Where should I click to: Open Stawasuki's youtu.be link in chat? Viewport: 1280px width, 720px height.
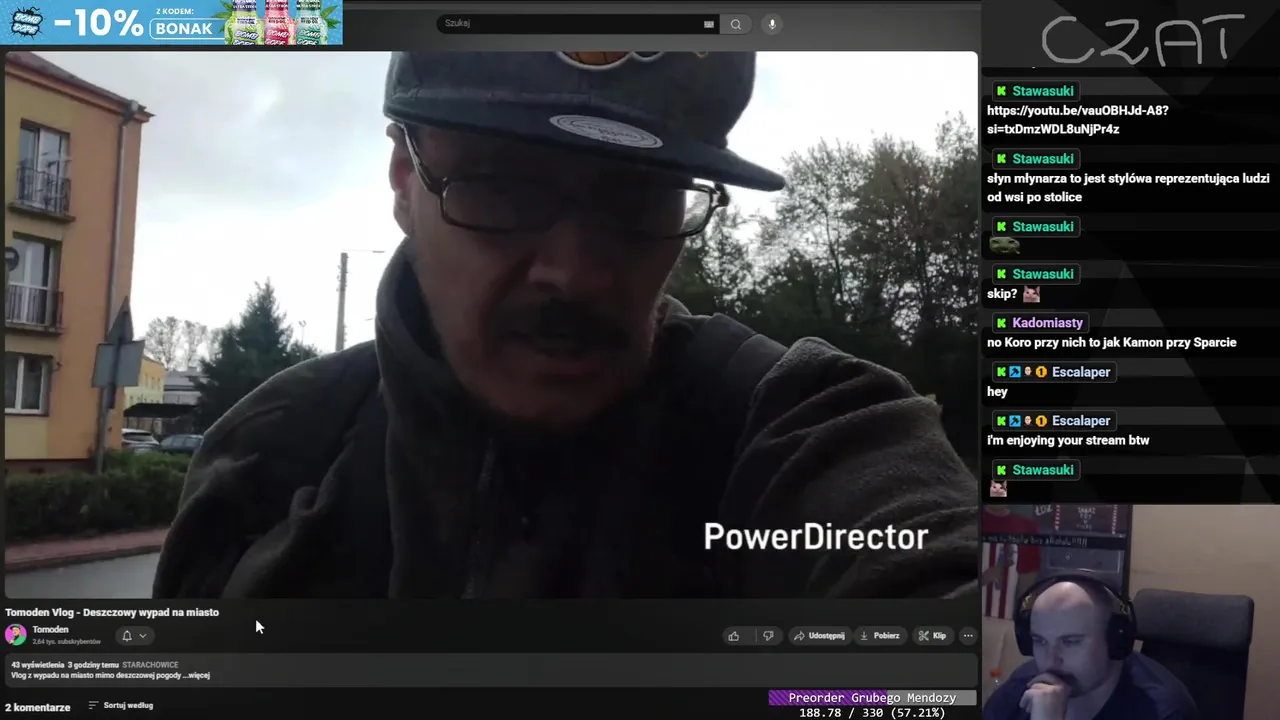coord(1078,120)
